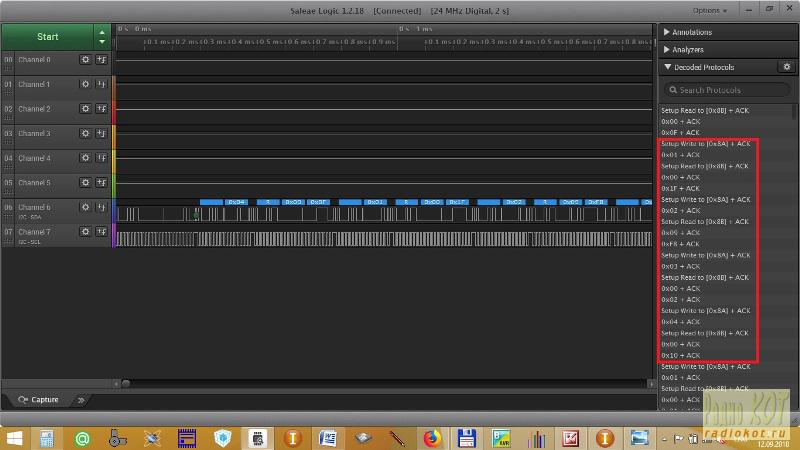Open Channel 6 I2C-SDA settings gear
The width and height of the screenshot is (800, 450).
85,207
